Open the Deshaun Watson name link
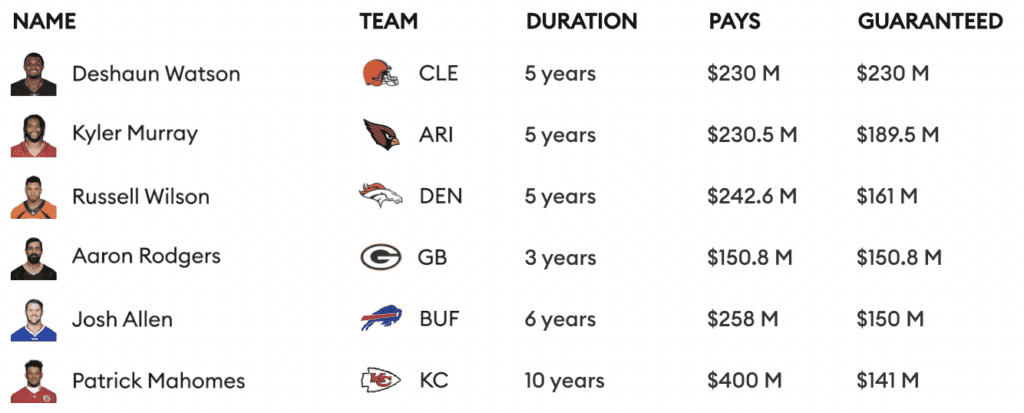1024x413 pixels. tap(156, 73)
